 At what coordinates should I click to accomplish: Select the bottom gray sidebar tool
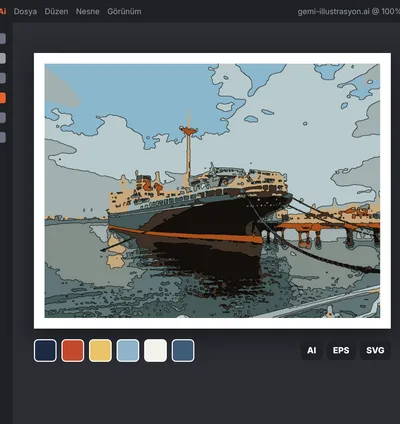coord(2,137)
